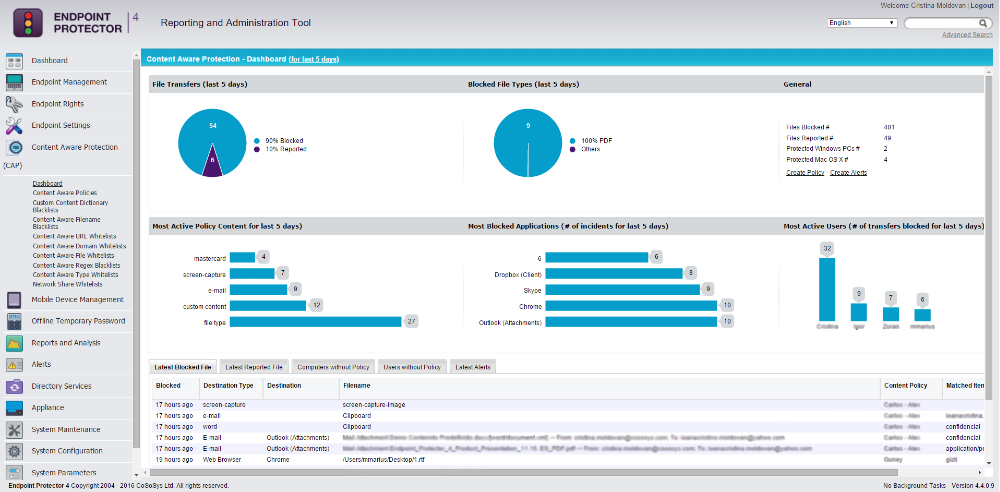Click the Create Policy link
Image resolution: width=1000 pixels, height=492 pixels.
pos(805,172)
